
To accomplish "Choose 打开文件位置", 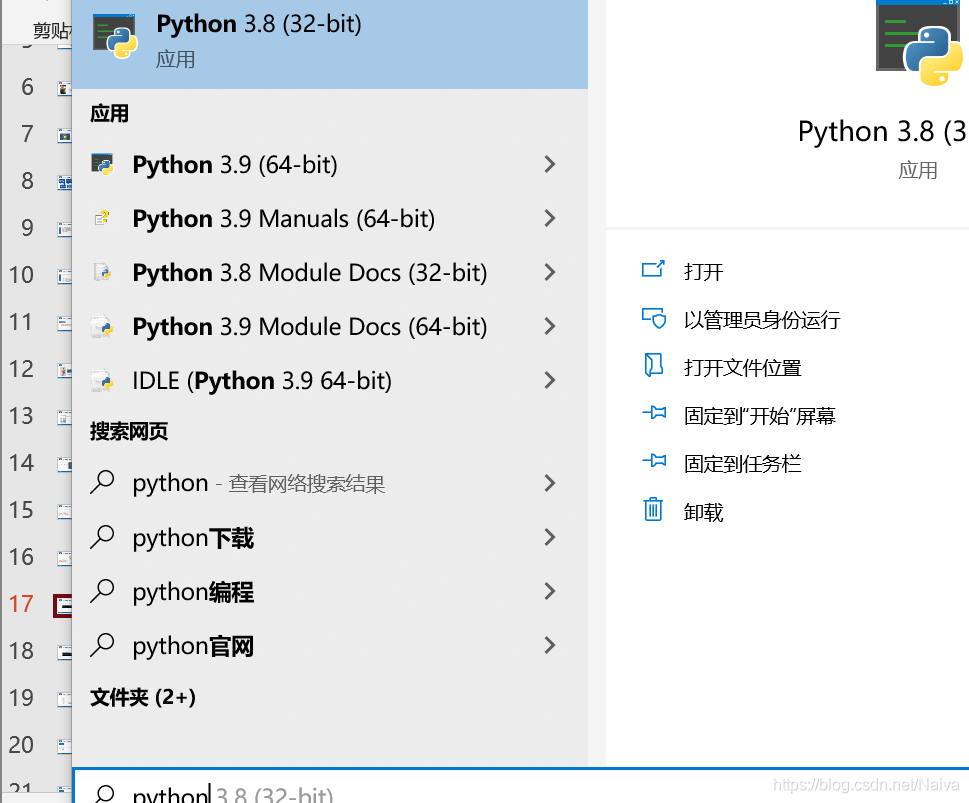I will (x=742, y=368).
